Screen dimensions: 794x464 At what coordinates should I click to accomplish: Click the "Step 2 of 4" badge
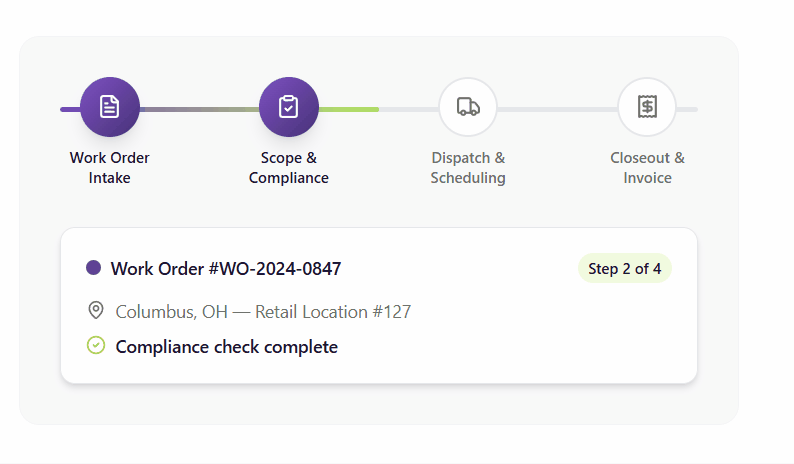(625, 268)
